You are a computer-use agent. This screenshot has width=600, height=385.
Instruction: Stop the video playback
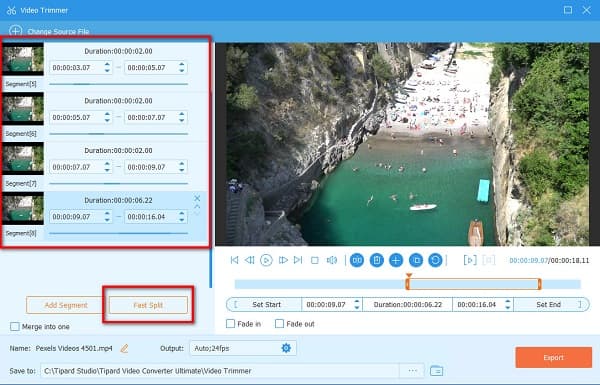(x=315, y=261)
